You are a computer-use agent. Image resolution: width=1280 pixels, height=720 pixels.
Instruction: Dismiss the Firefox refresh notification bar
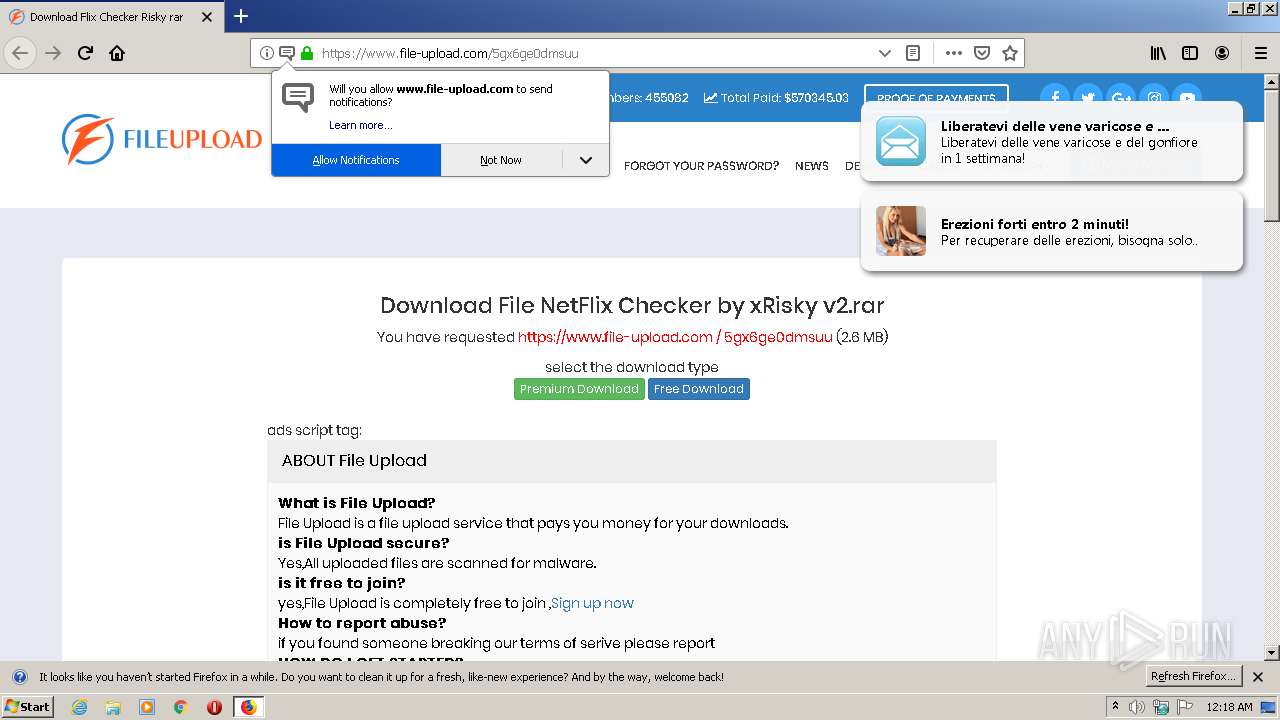(x=1258, y=677)
